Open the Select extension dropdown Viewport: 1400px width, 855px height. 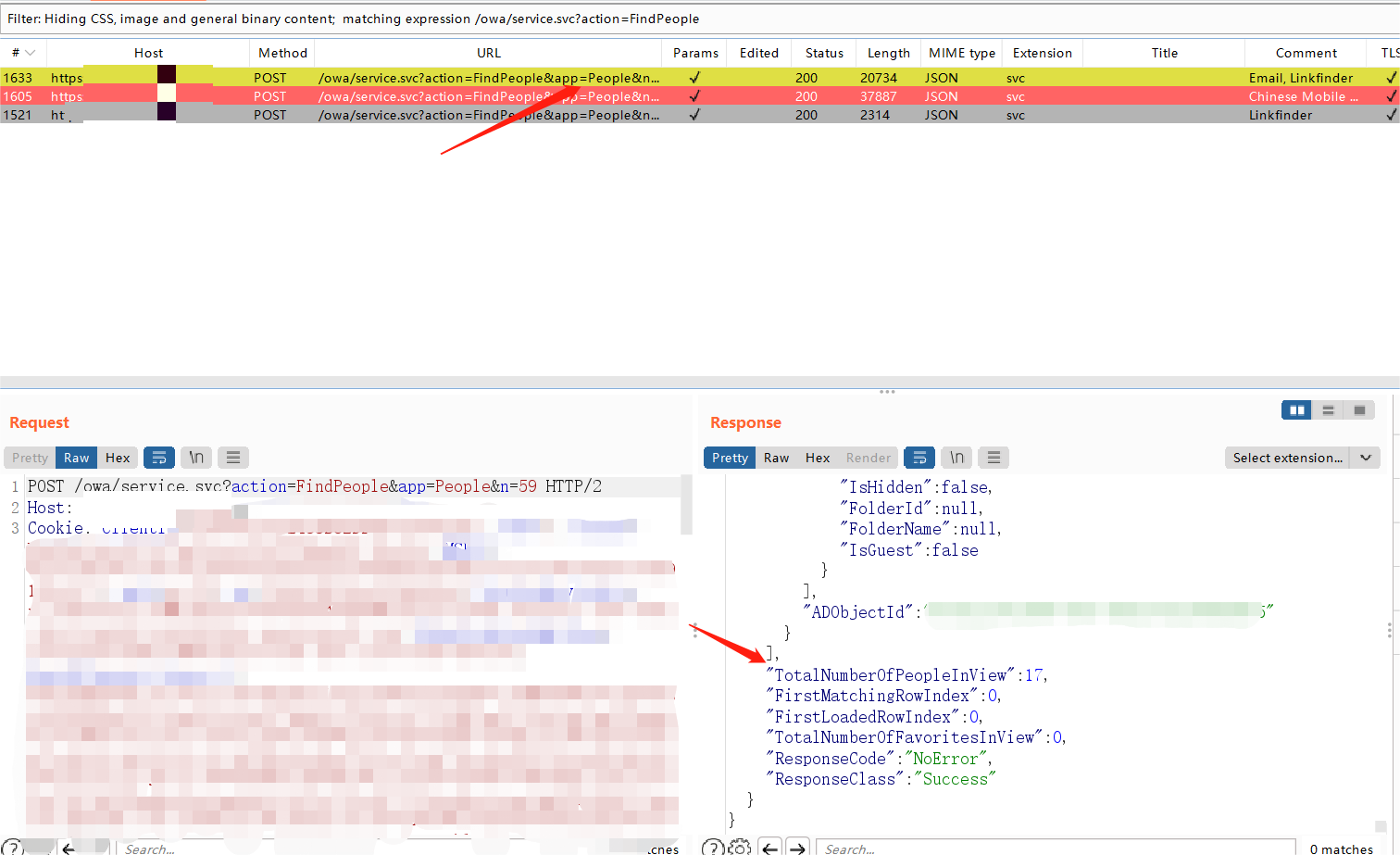pos(1302,458)
